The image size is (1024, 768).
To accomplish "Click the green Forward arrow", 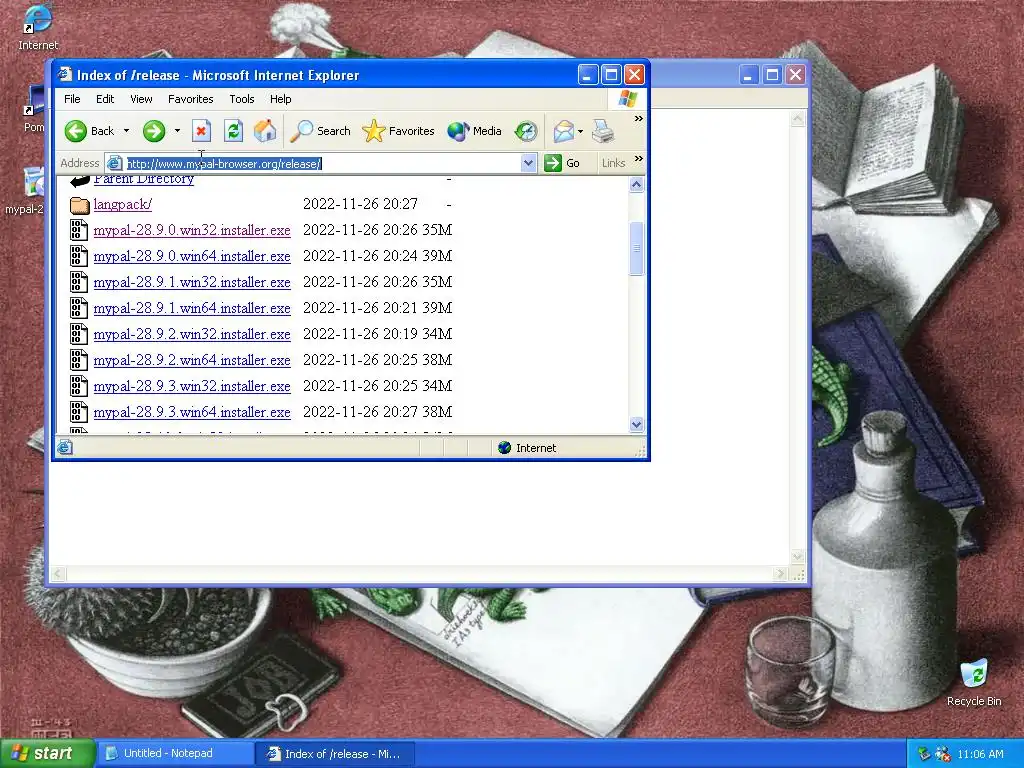I will pos(154,131).
